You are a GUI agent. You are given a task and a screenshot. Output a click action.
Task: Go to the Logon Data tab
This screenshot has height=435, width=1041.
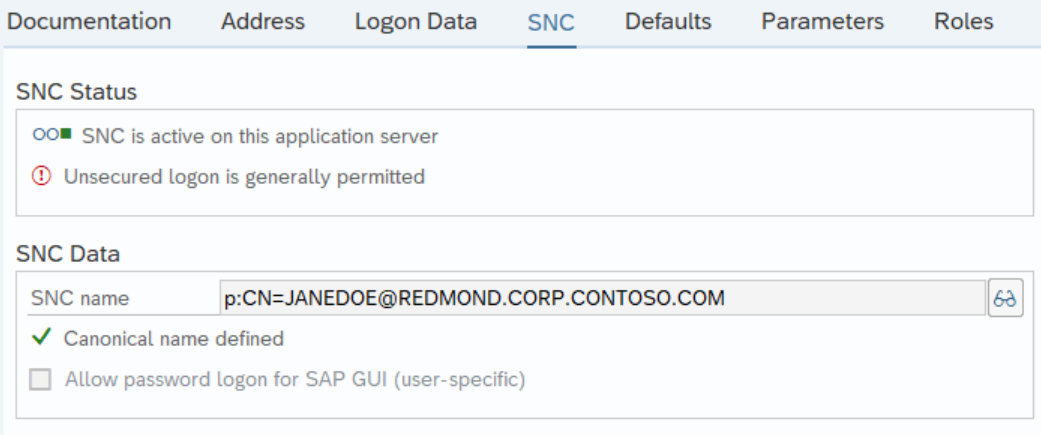click(x=416, y=21)
